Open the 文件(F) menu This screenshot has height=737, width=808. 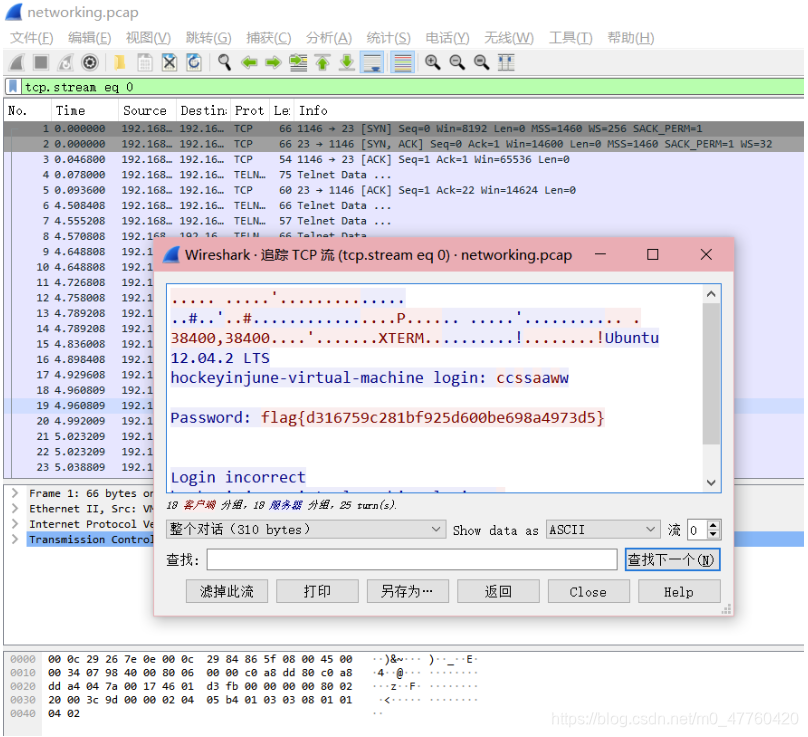point(32,38)
